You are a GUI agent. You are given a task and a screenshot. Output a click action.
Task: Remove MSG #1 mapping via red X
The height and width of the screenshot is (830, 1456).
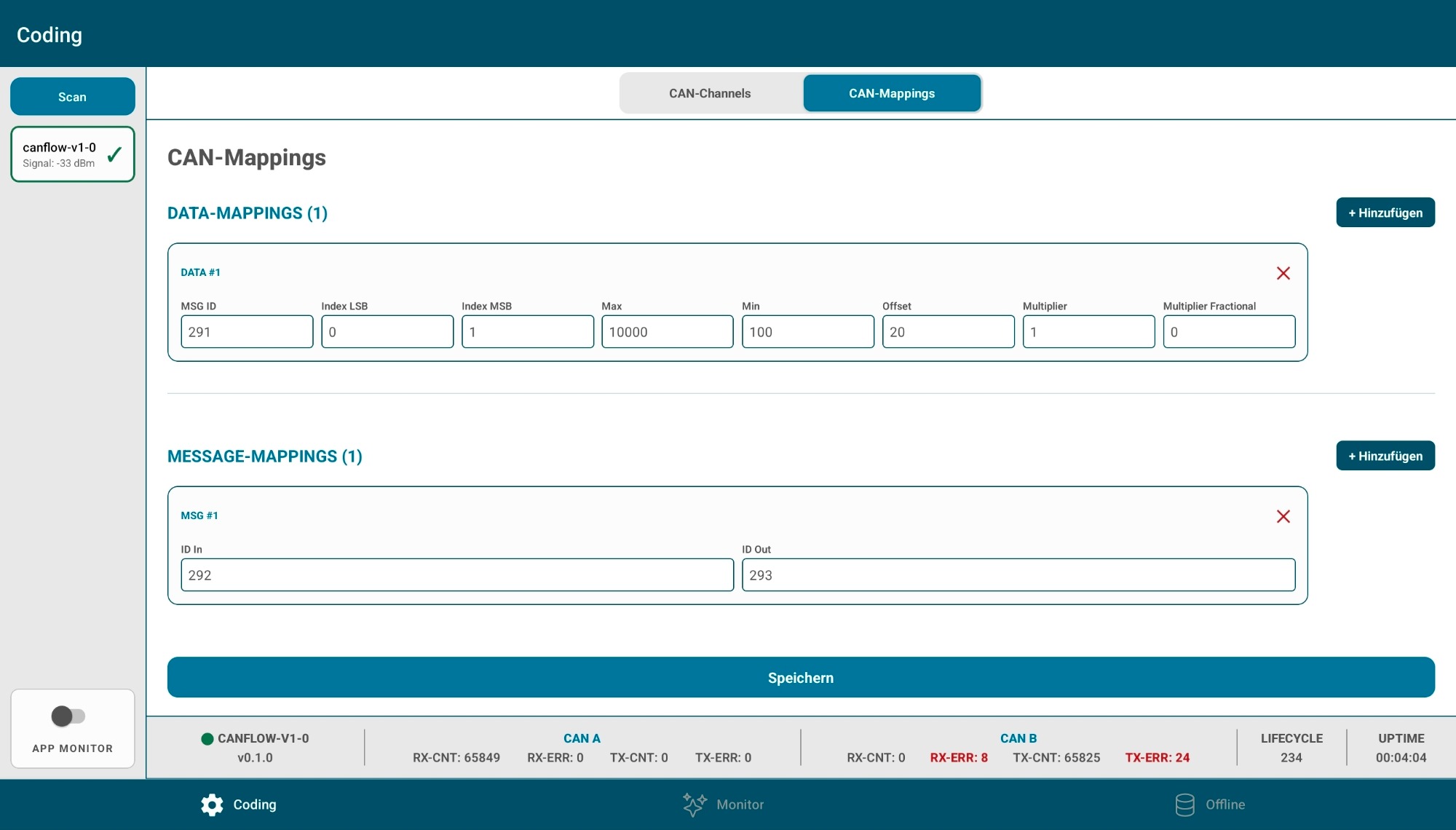[x=1283, y=516]
